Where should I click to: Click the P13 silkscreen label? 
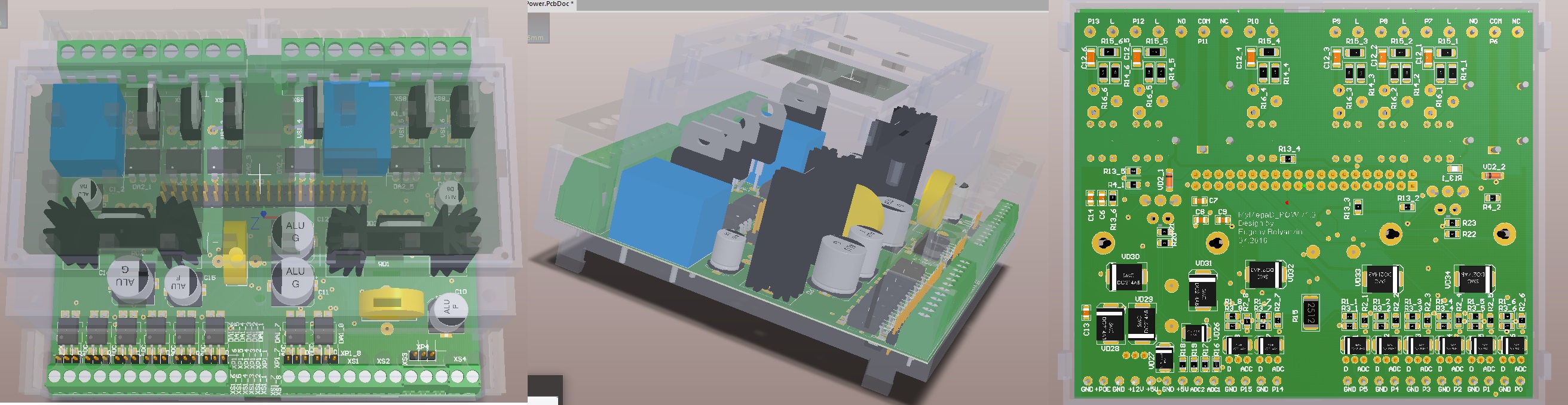1094,22
